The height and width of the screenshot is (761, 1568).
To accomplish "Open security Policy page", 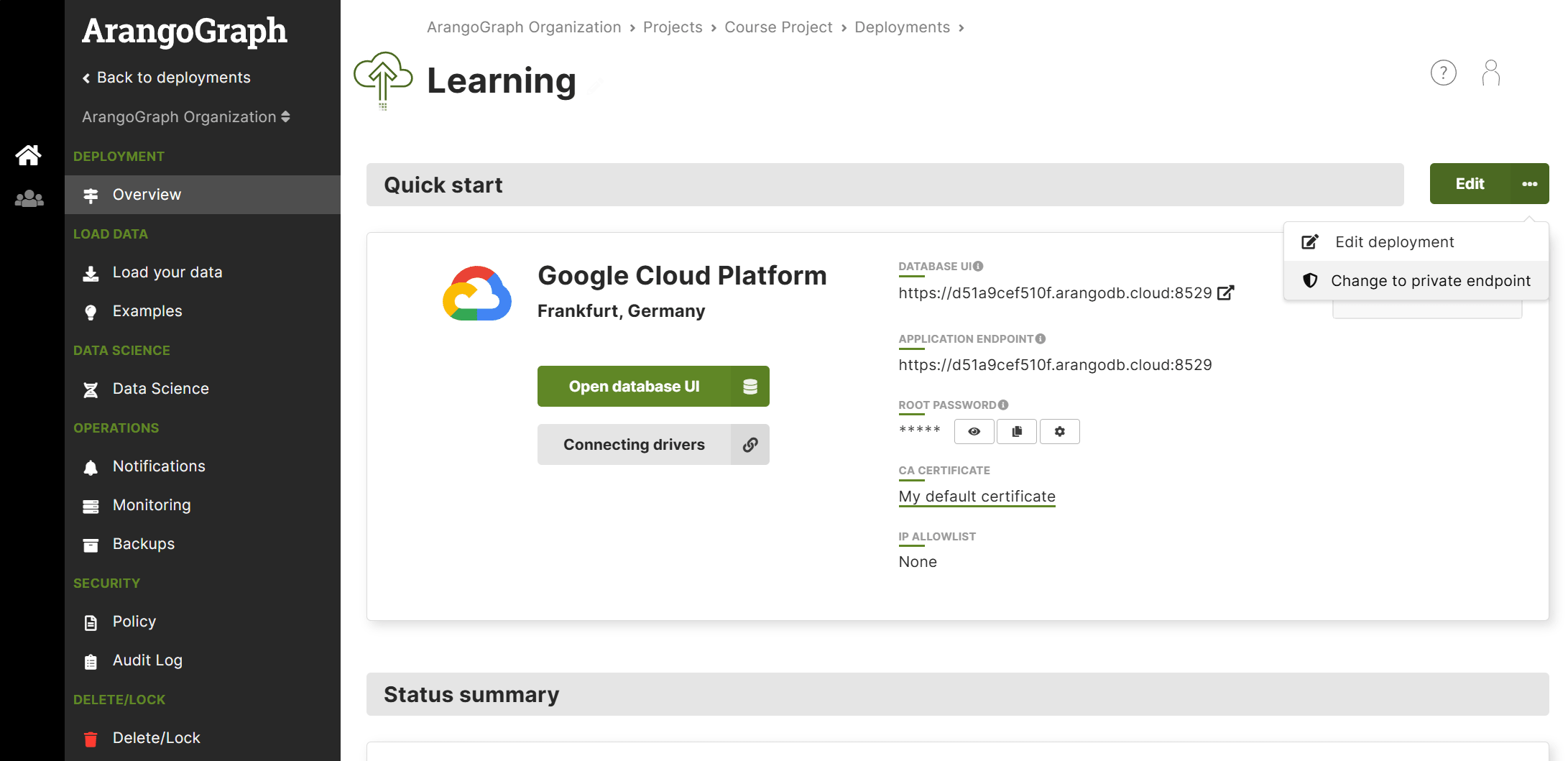I will point(203,622).
